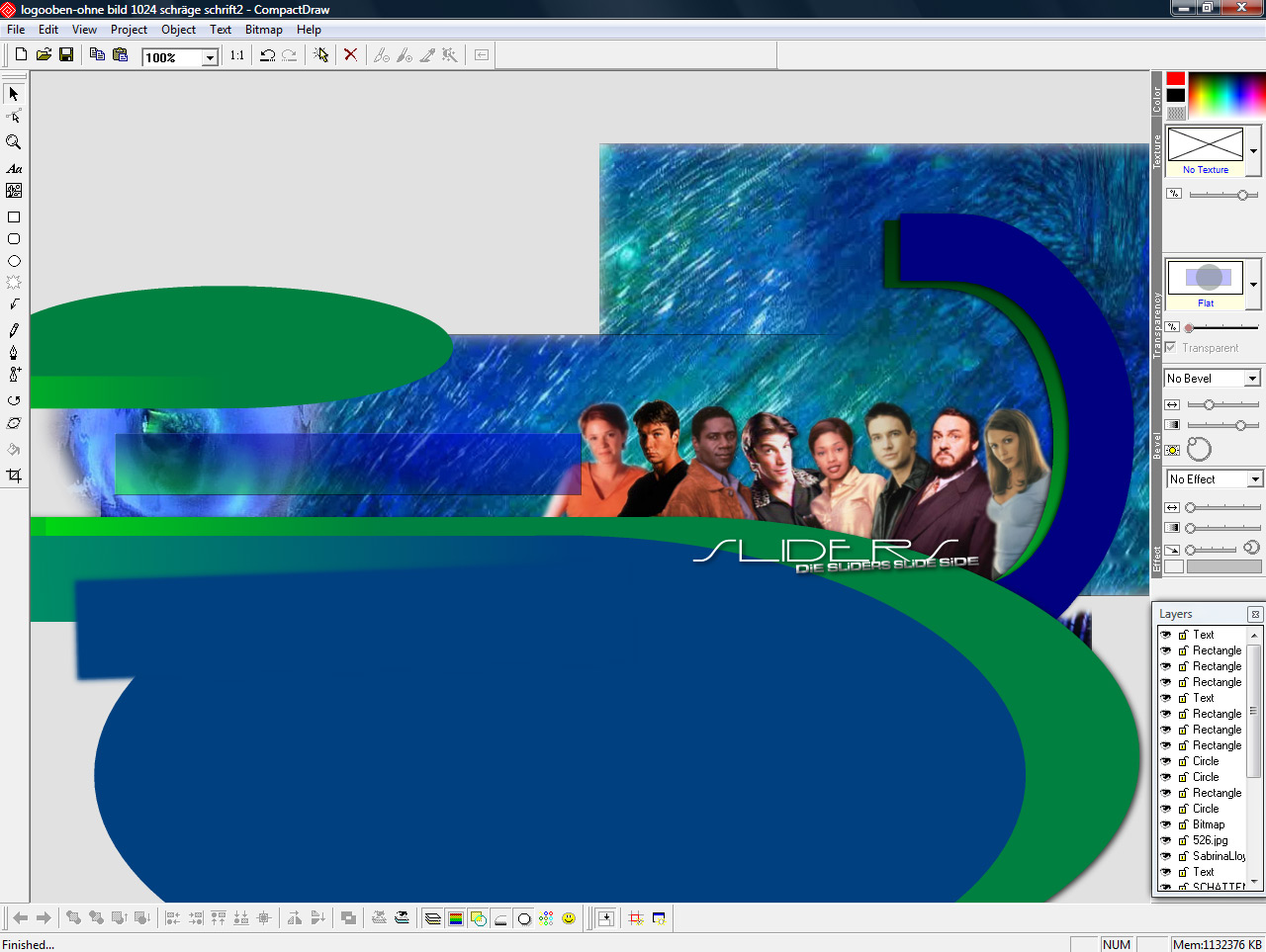Toggle visibility of 526.jpg layer

click(x=1166, y=840)
